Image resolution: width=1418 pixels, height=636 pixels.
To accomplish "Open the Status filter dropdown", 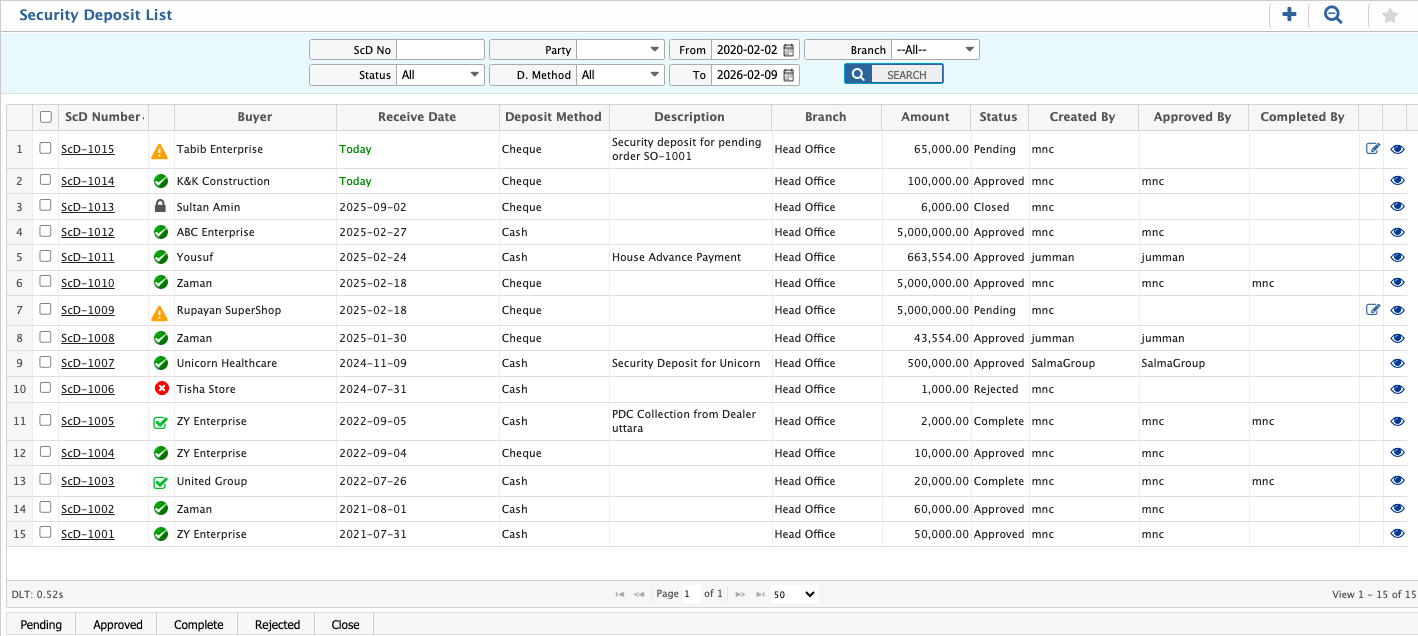I will click(x=440, y=75).
